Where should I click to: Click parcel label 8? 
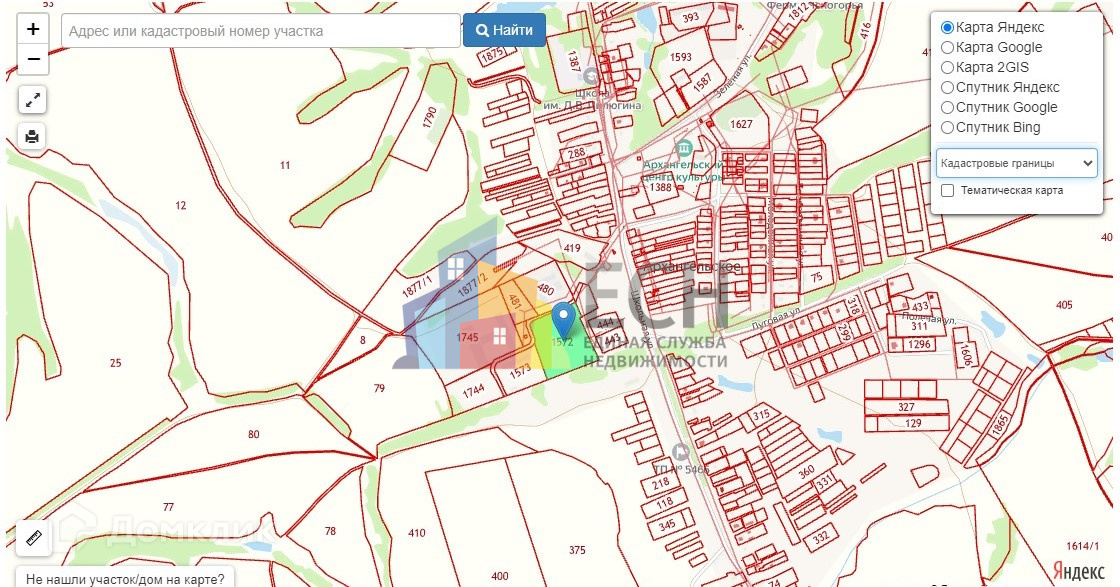point(363,340)
